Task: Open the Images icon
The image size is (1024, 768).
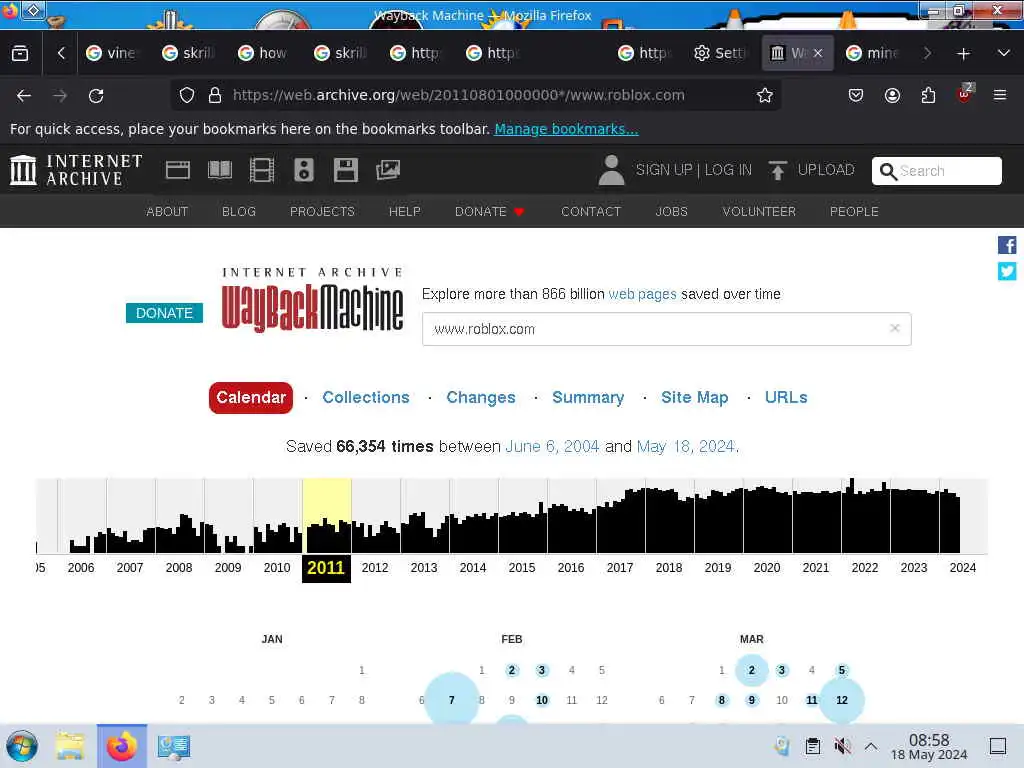Action: point(388,170)
